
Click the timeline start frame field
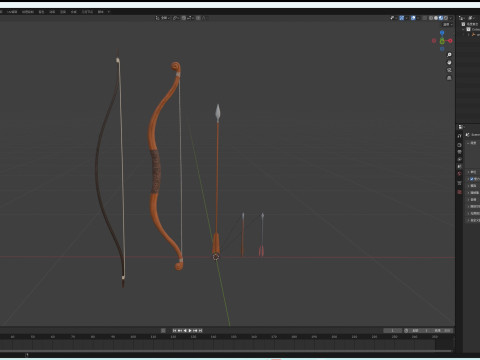tap(421, 330)
